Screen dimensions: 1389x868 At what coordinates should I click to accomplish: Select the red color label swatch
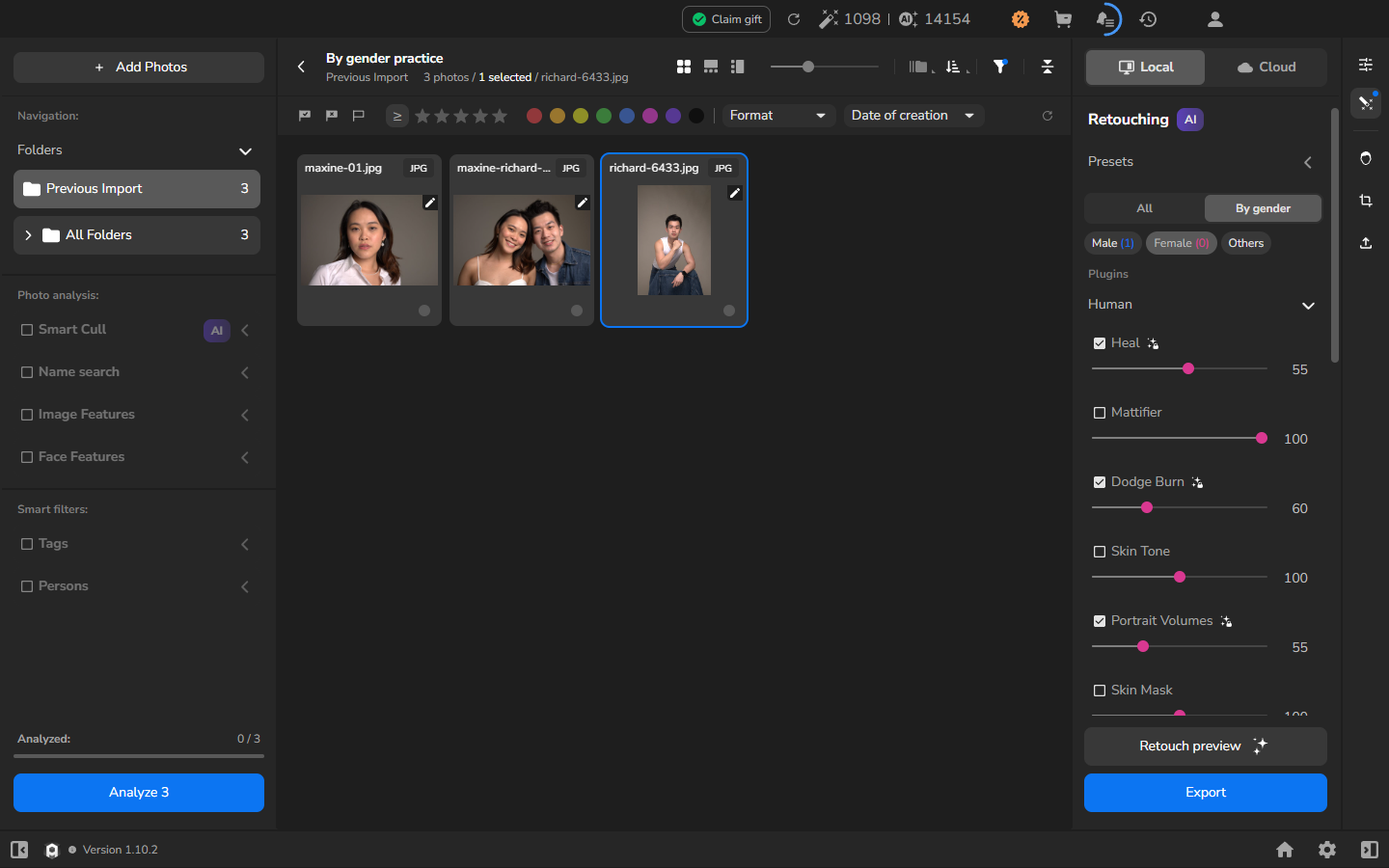tap(534, 116)
